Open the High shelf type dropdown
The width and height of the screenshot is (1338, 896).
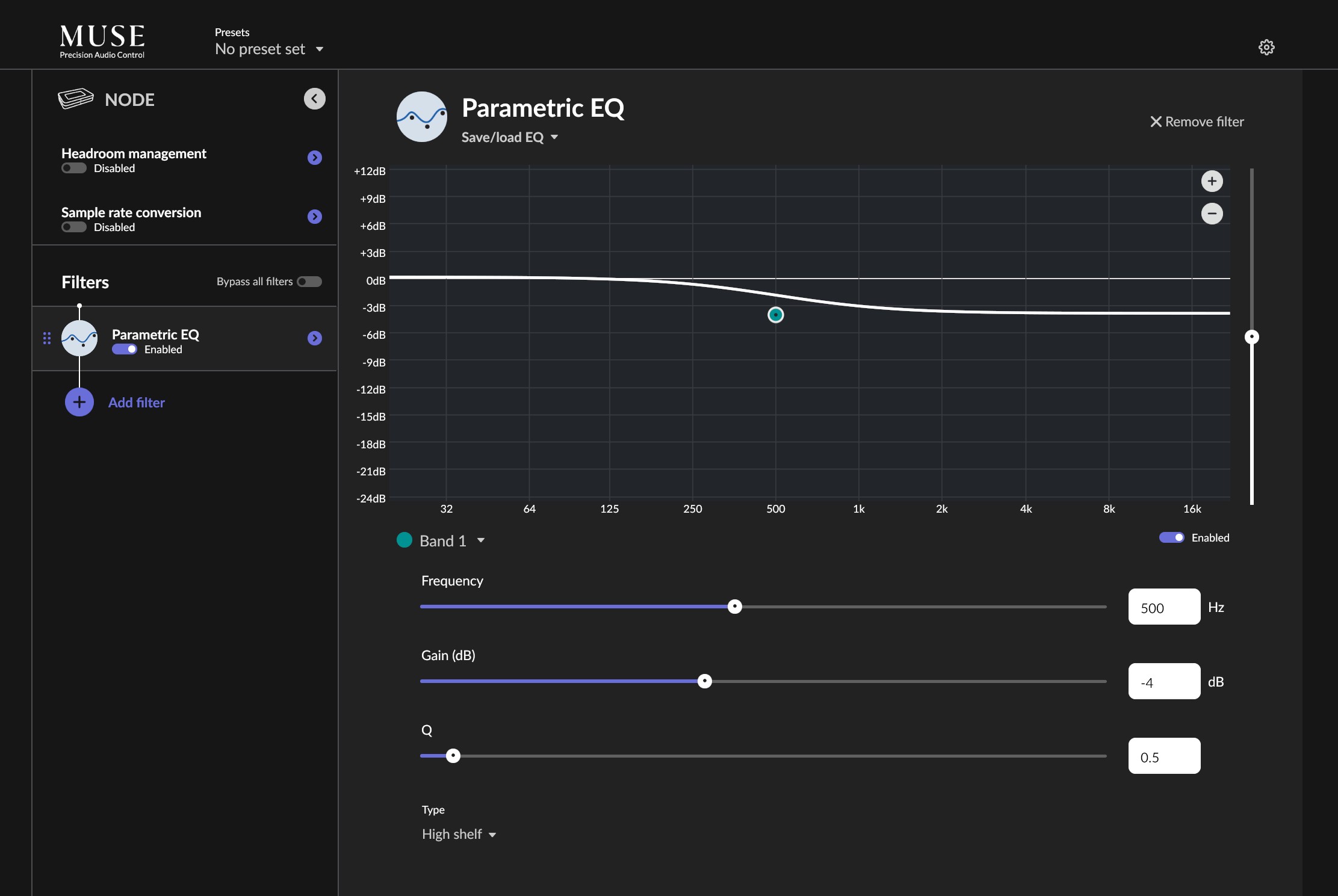click(x=459, y=834)
